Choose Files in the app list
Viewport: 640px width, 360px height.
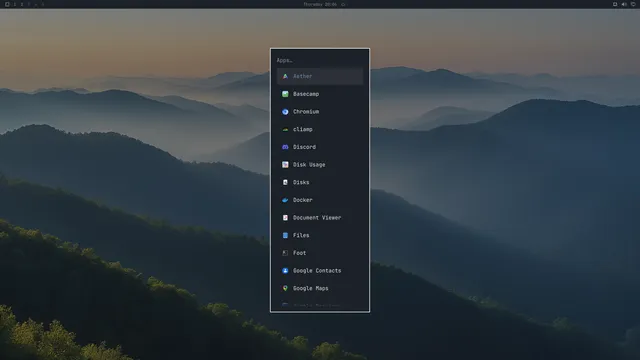click(320, 235)
